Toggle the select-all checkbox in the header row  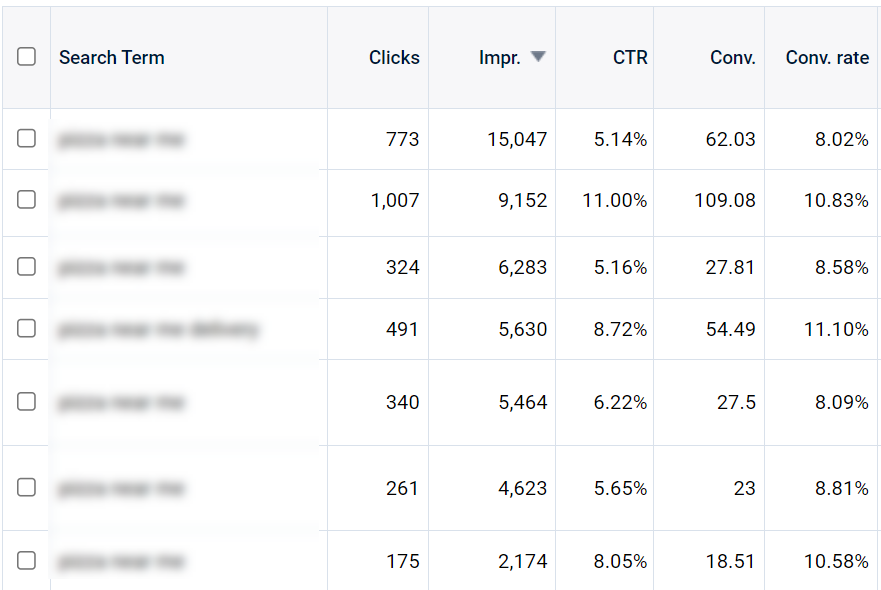pyautogui.click(x=27, y=57)
